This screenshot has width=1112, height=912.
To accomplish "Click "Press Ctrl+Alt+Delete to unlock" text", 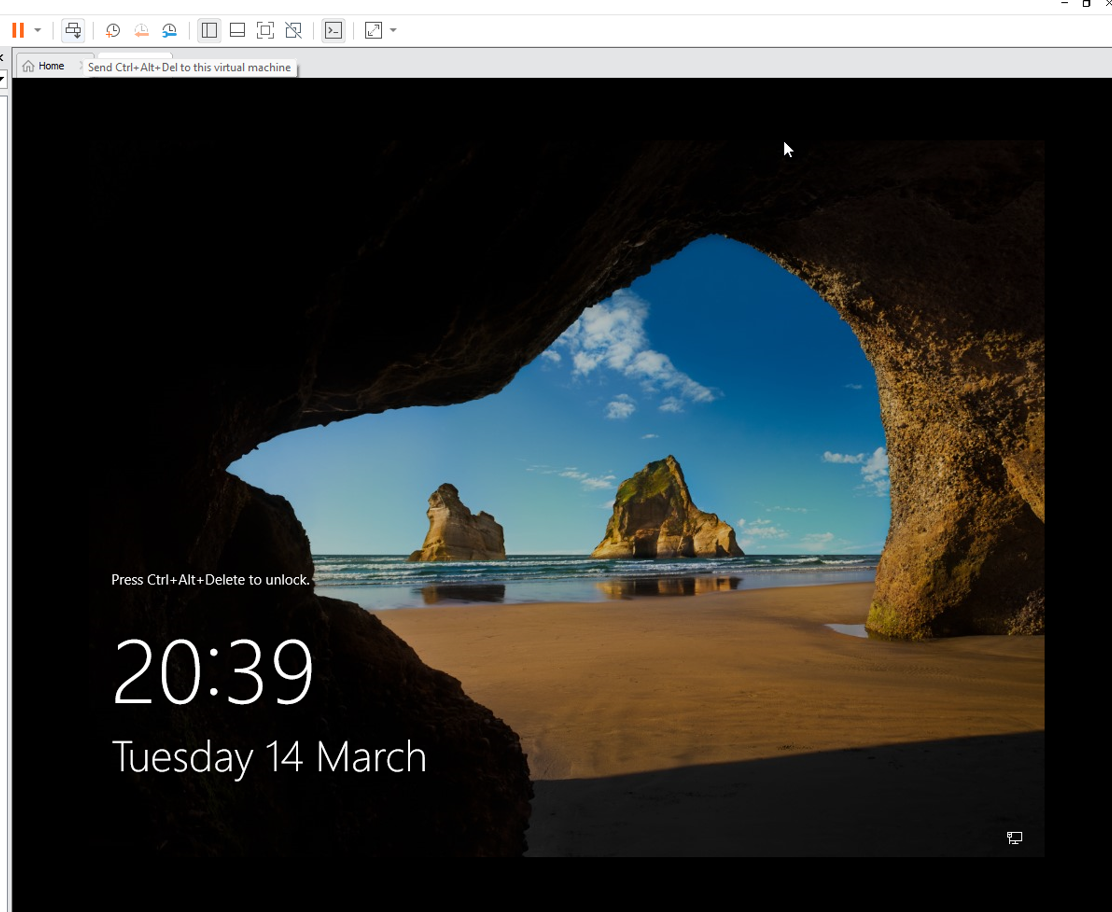I will 210,580.
